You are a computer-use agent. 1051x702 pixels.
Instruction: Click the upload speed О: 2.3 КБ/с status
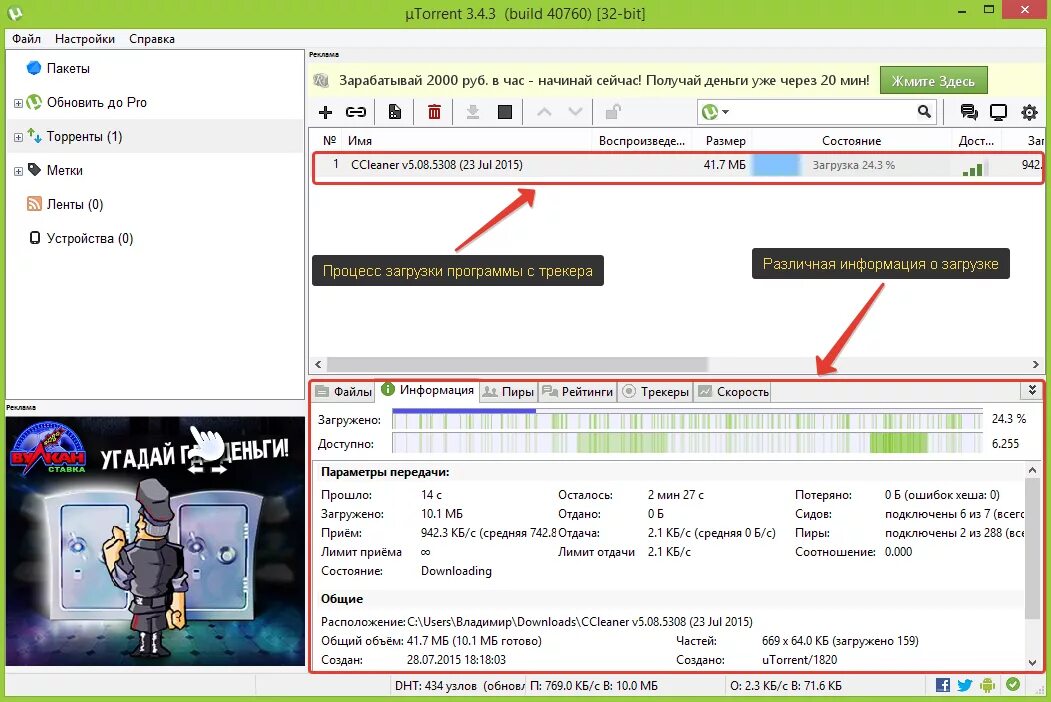point(786,686)
